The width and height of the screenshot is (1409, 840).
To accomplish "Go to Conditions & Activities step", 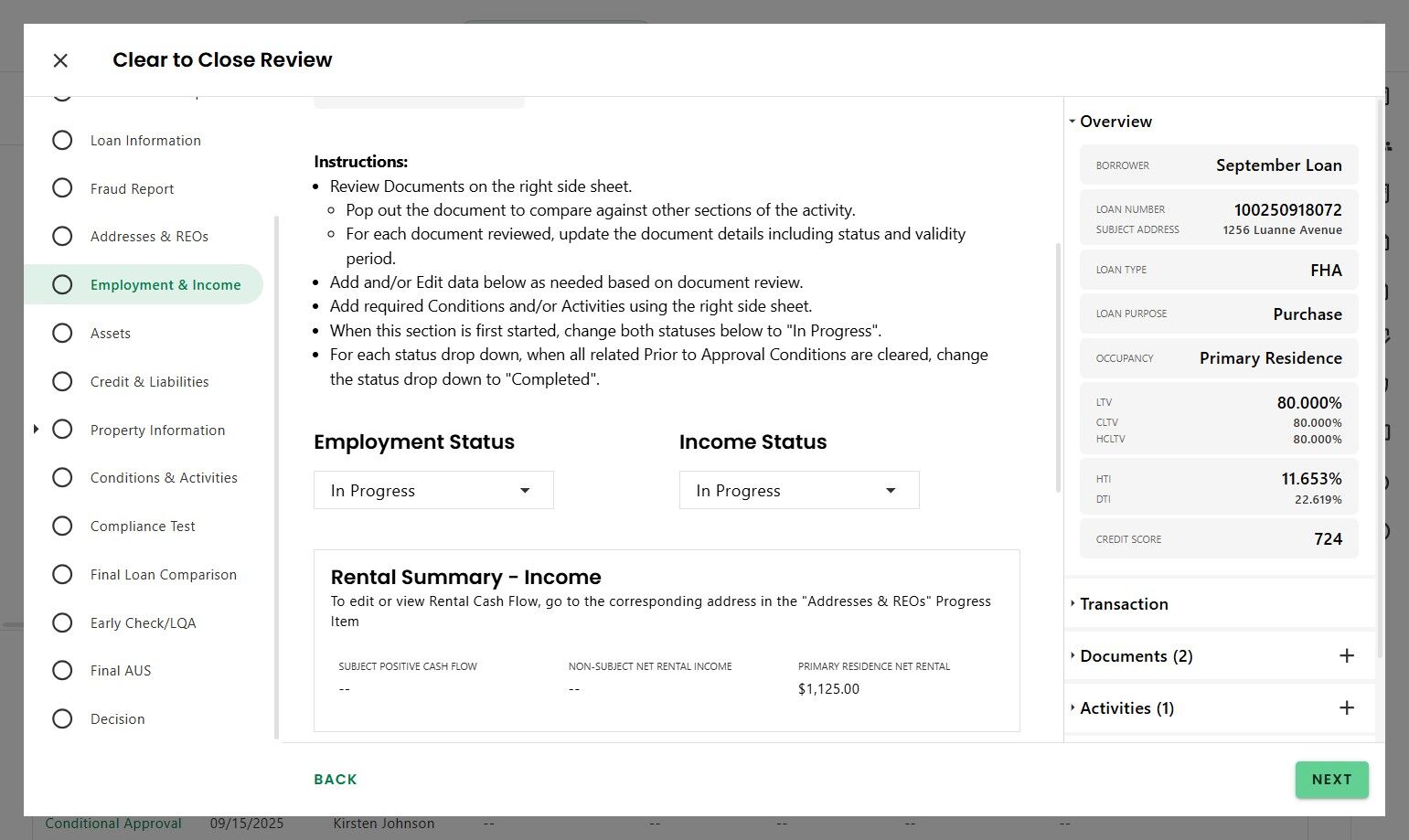I will (164, 477).
